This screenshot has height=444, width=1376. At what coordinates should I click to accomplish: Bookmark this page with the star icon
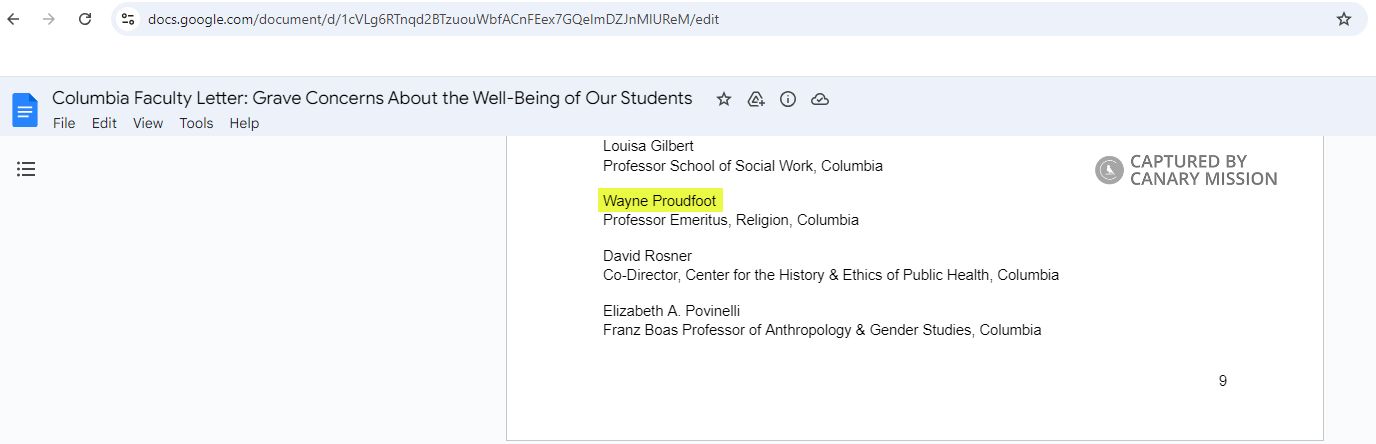[1344, 19]
